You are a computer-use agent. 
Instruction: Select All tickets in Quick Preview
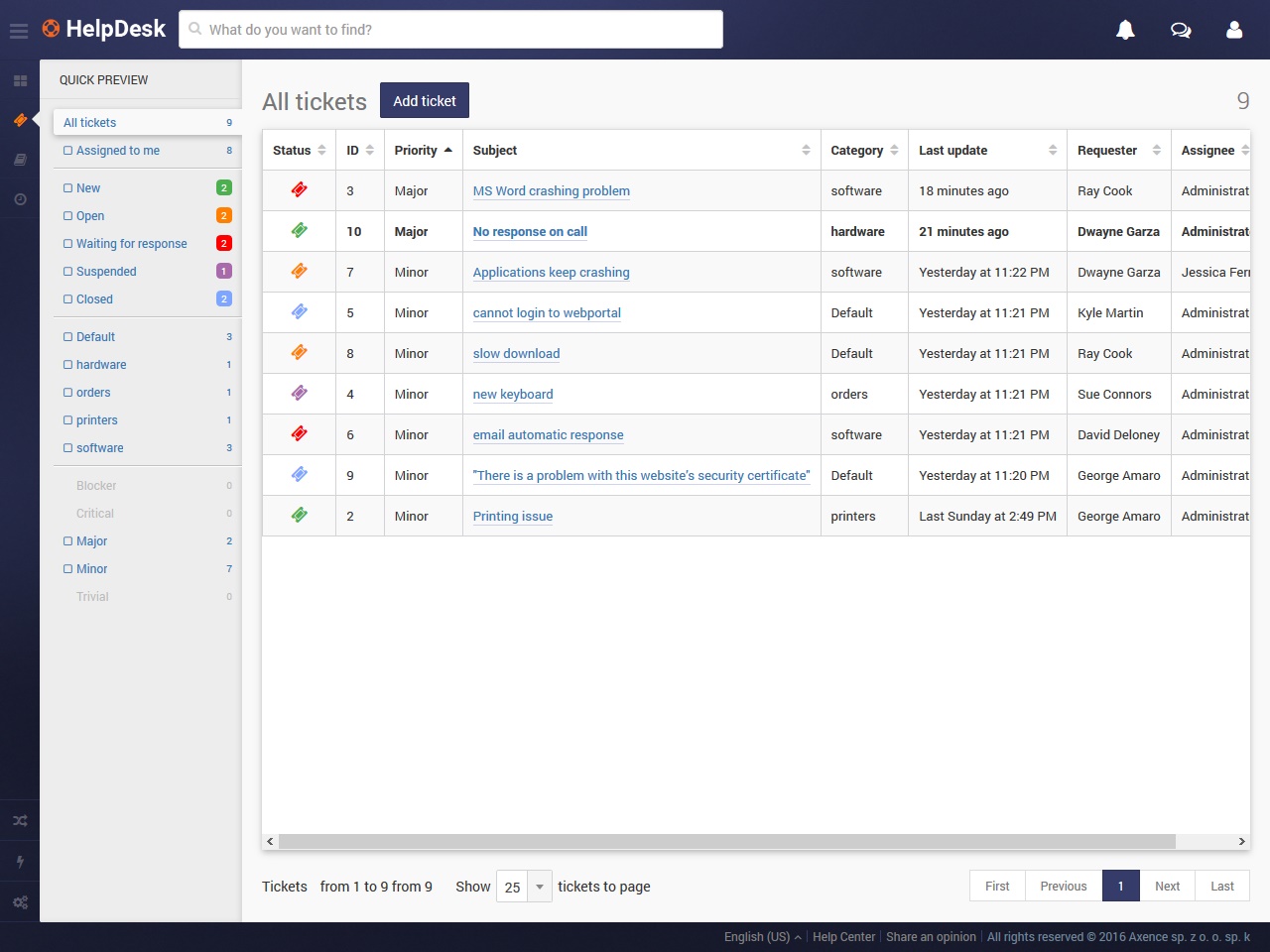pos(90,123)
